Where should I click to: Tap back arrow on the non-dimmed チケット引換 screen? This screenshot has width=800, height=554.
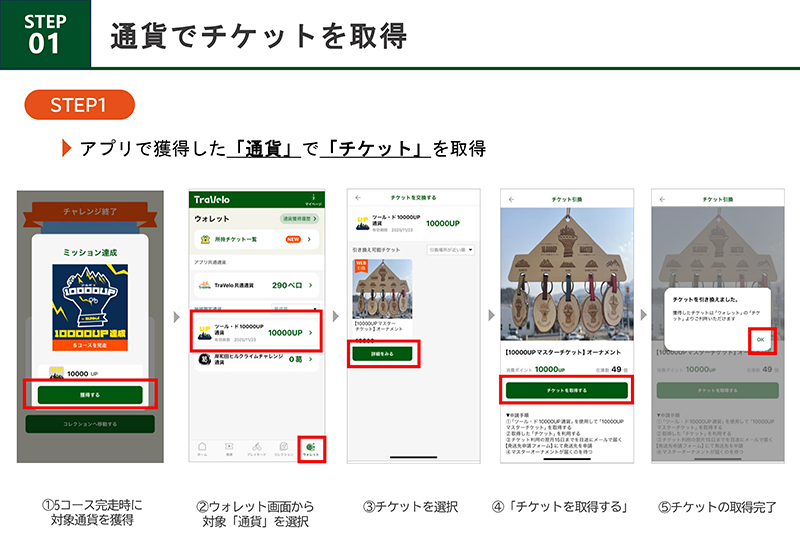[x=511, y=198]
